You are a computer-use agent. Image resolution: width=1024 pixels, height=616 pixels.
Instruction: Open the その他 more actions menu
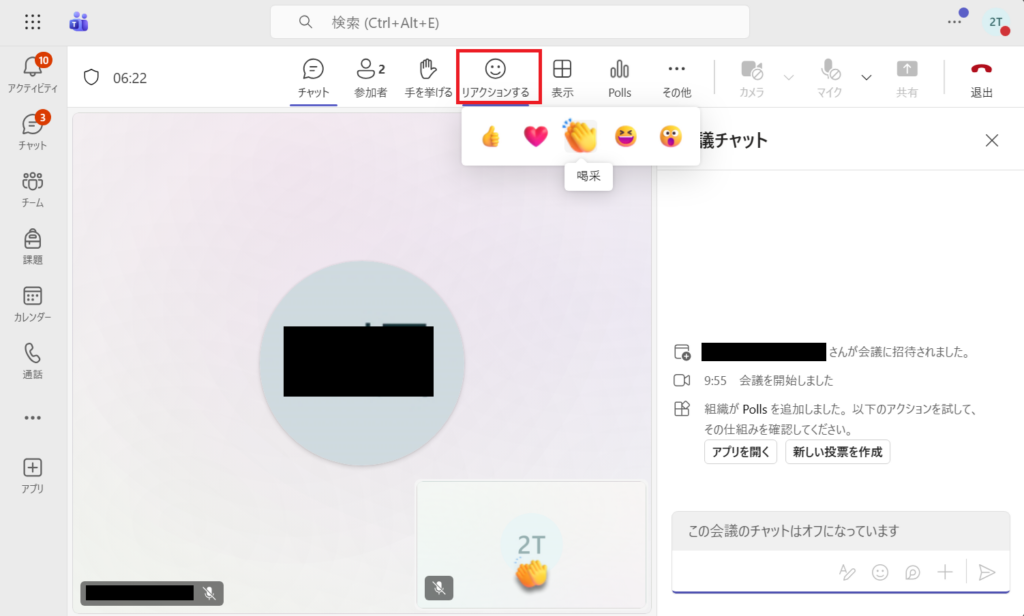tap(676, 78)
